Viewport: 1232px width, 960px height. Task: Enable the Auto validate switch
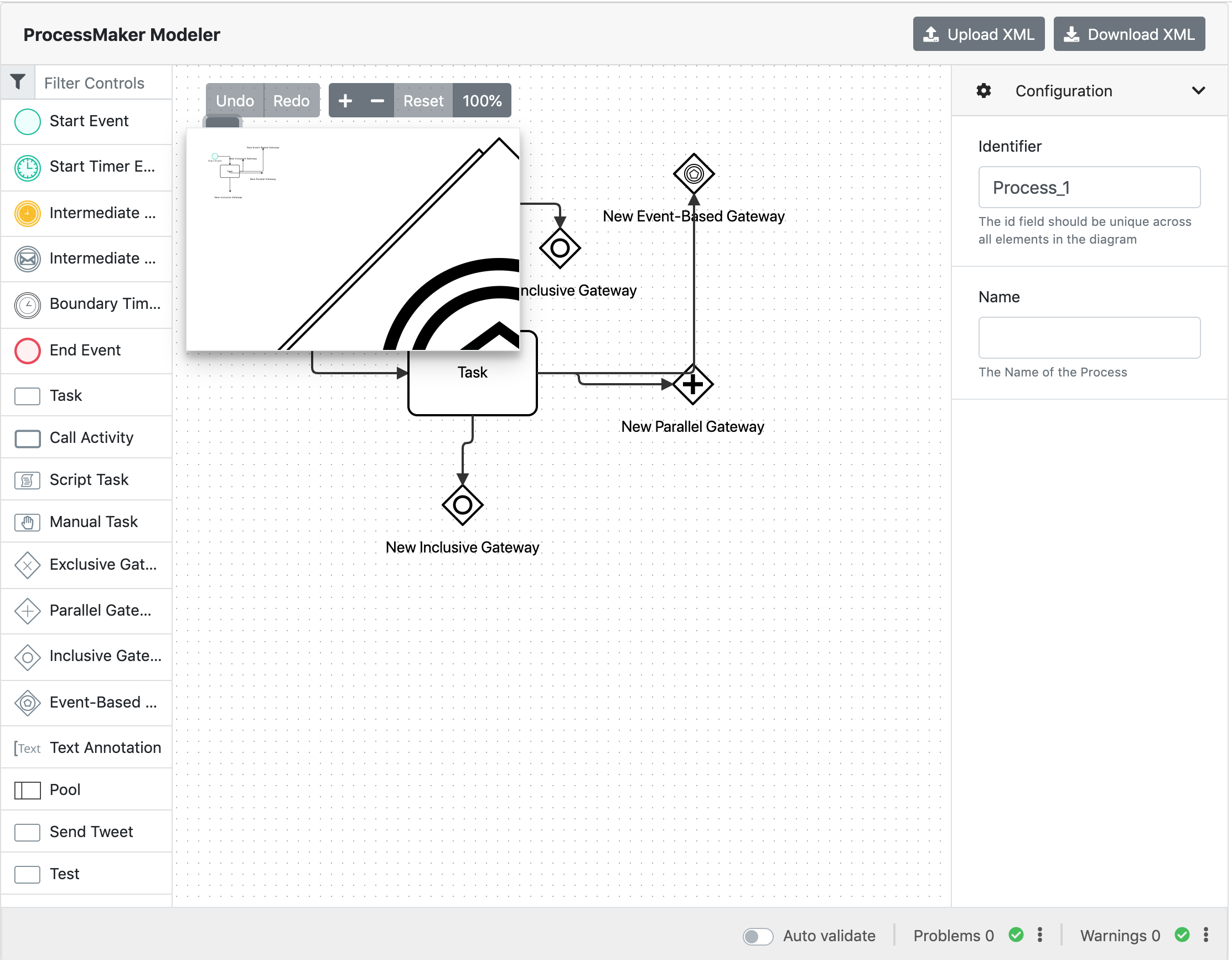(x=758, y=936)
